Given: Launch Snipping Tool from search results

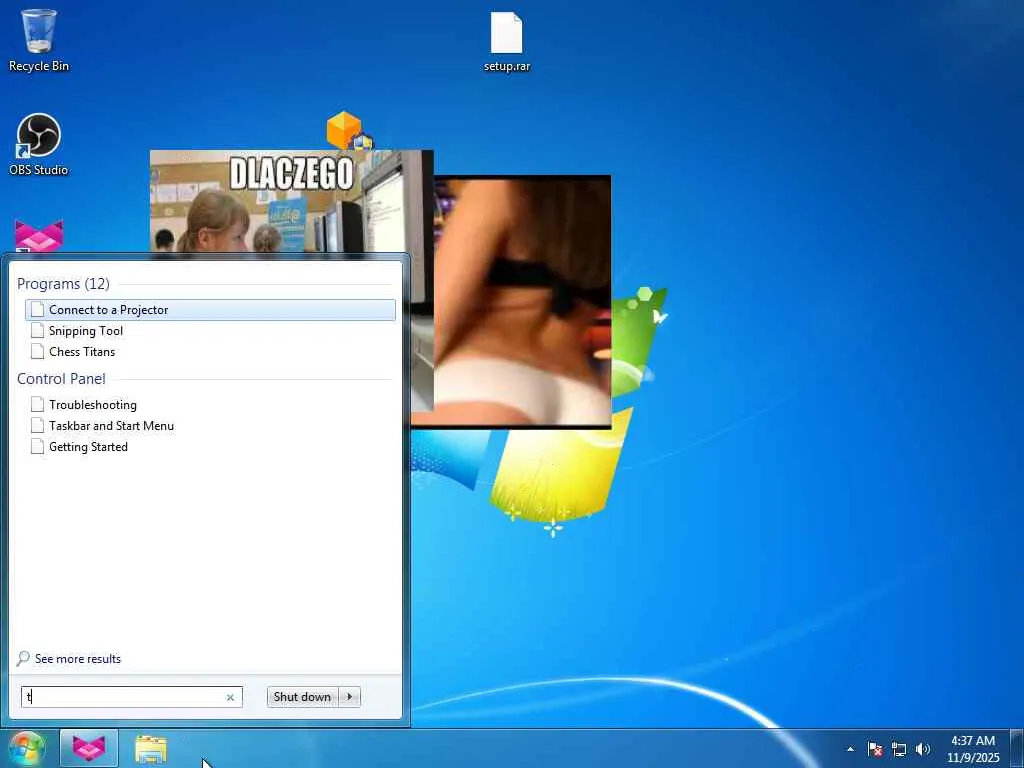Looking at the screenshot, I should 210,330.
